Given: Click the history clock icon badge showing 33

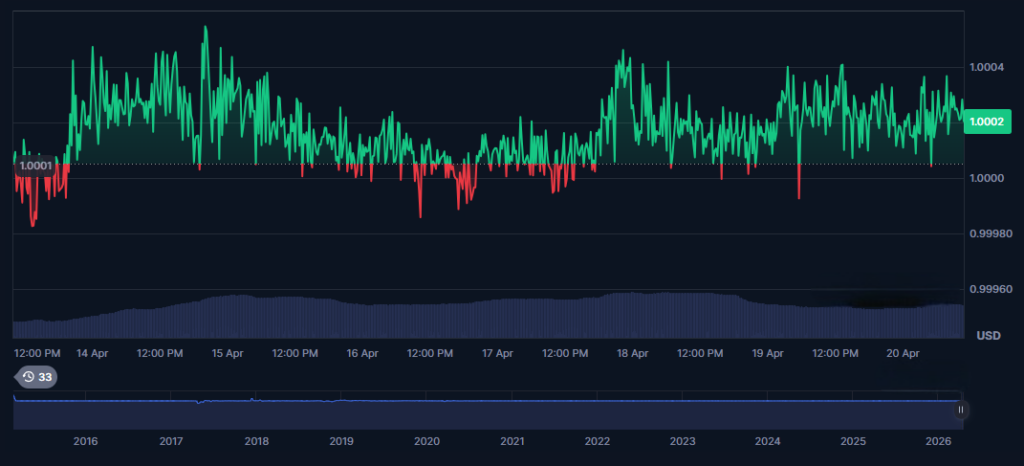Looking at the screenshot, I should pos(36,377).
